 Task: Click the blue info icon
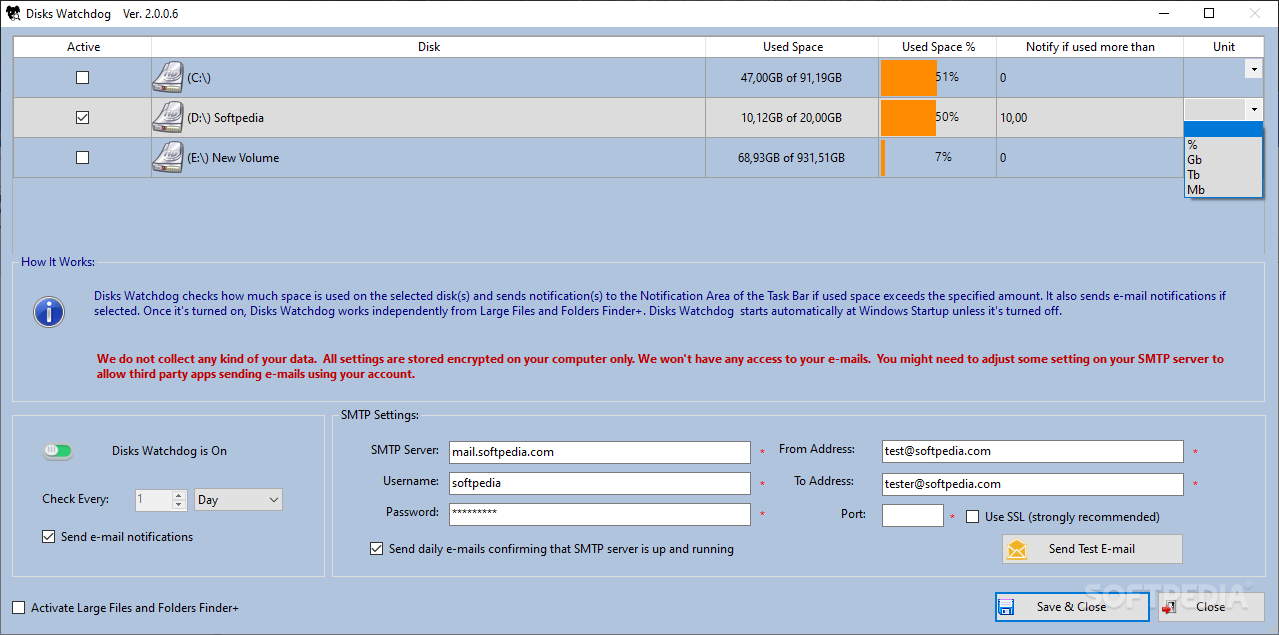(49, 311)
